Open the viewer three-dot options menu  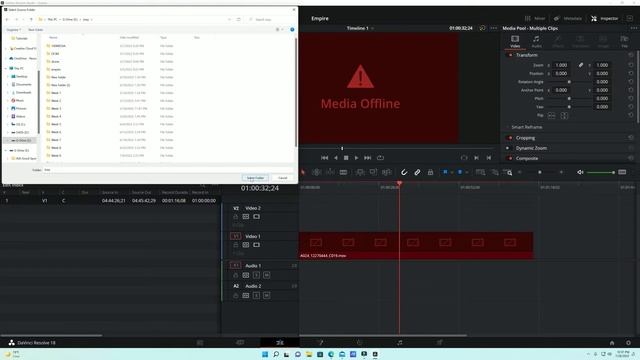pyautogui.click(x=494, y=28)
